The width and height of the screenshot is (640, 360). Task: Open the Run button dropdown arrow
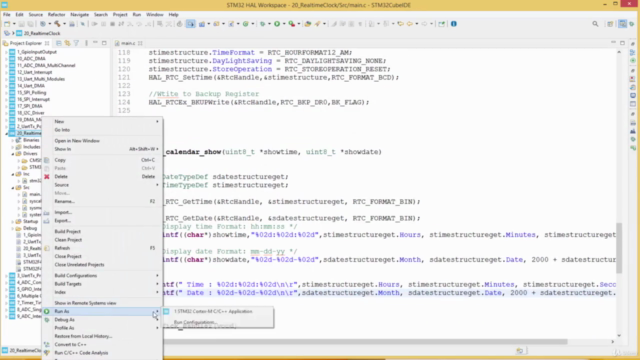coord(284,24)
